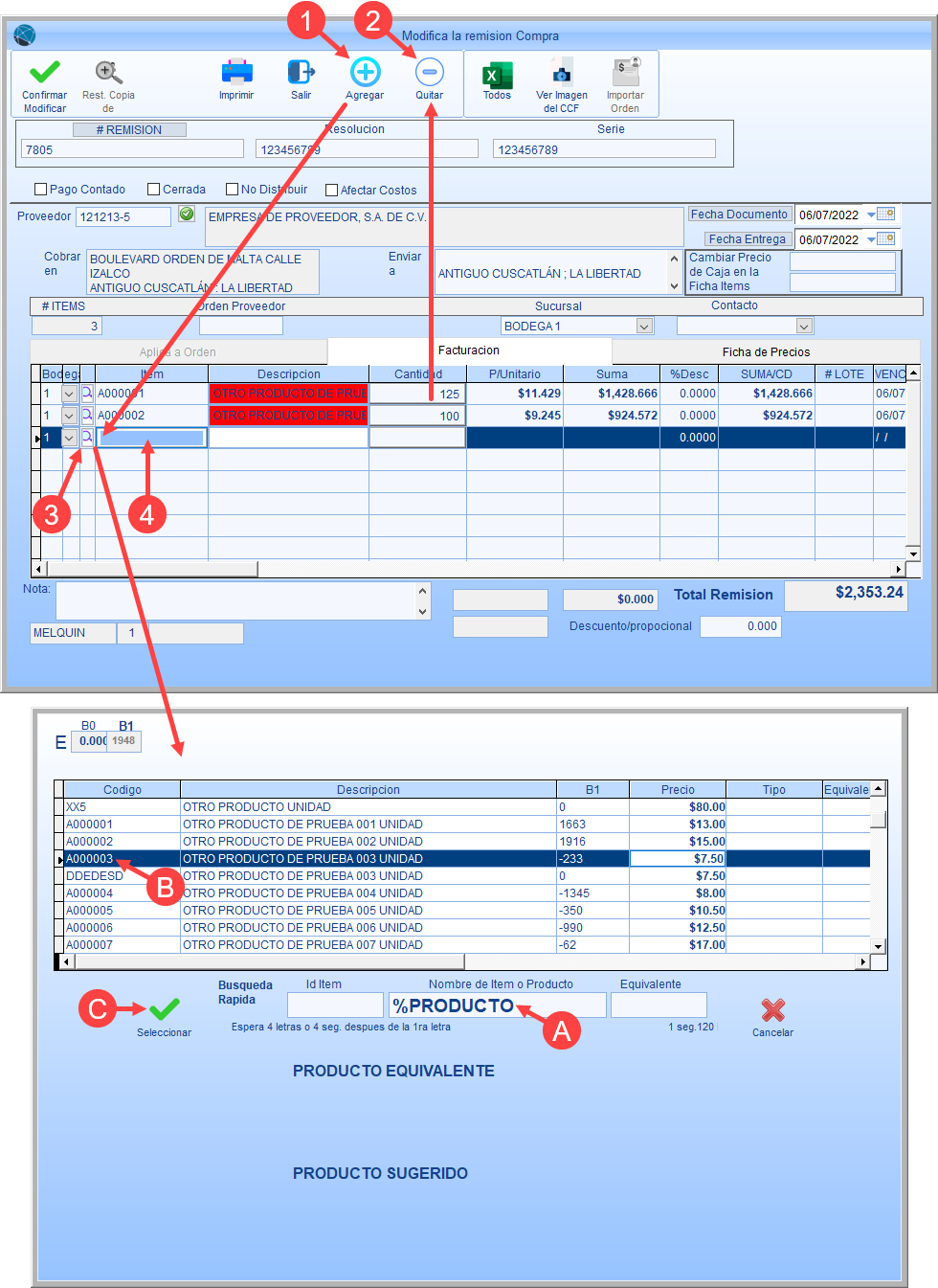Expand Fecha Entrega date dropdown arrow

pos(871,239)
